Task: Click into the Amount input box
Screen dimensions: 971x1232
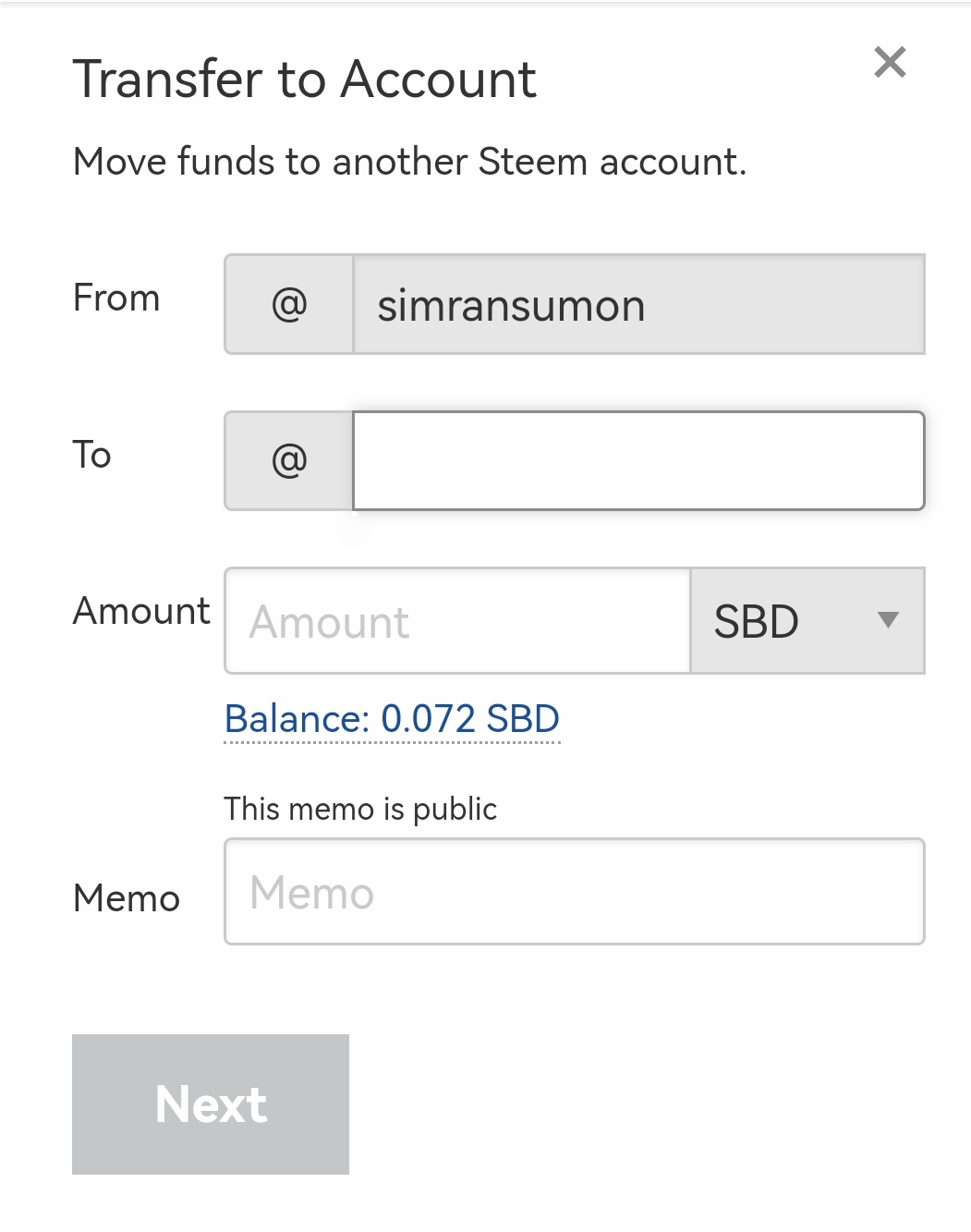Action: point(457,621)
